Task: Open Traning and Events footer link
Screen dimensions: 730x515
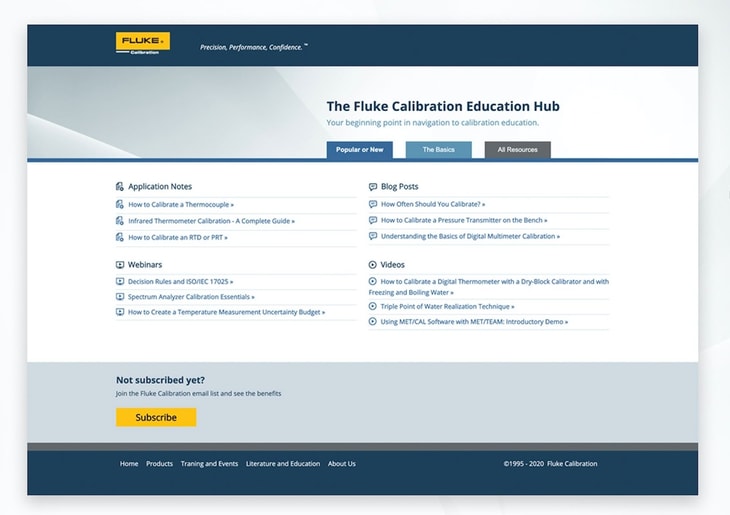Action: 209,464
